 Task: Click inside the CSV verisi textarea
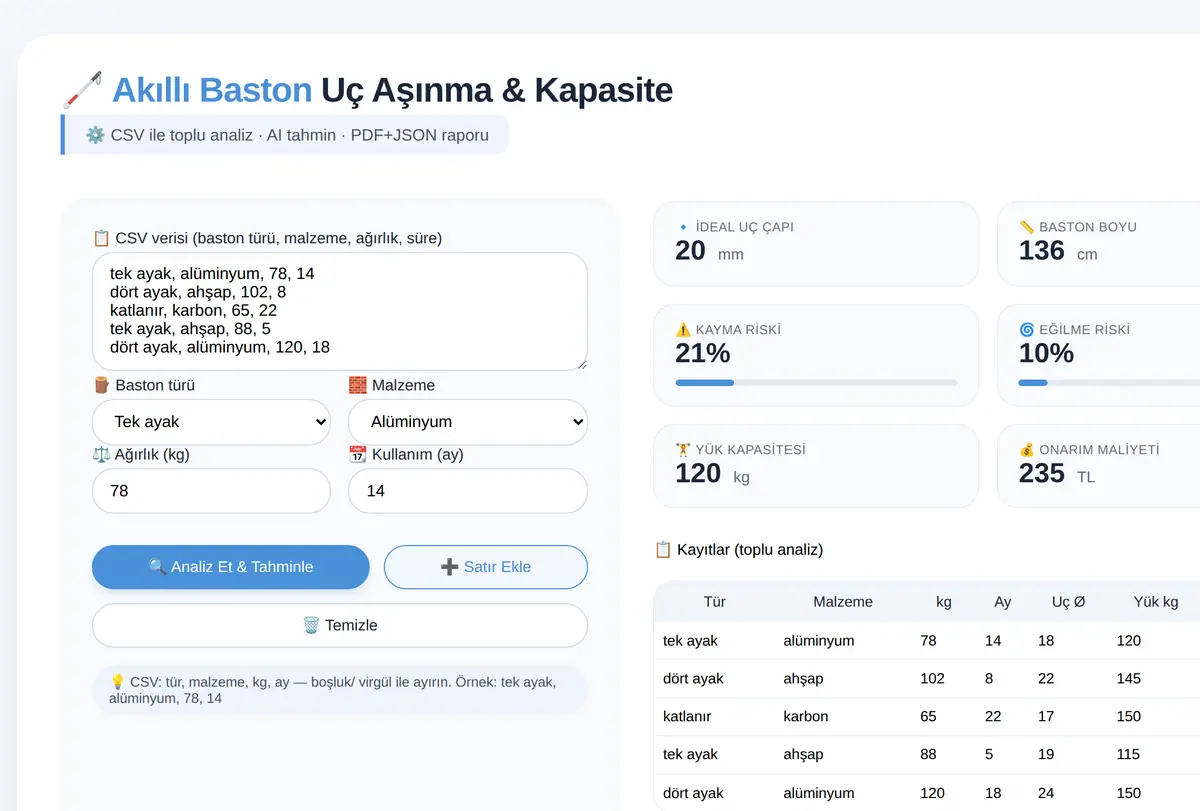pos(340,311)
